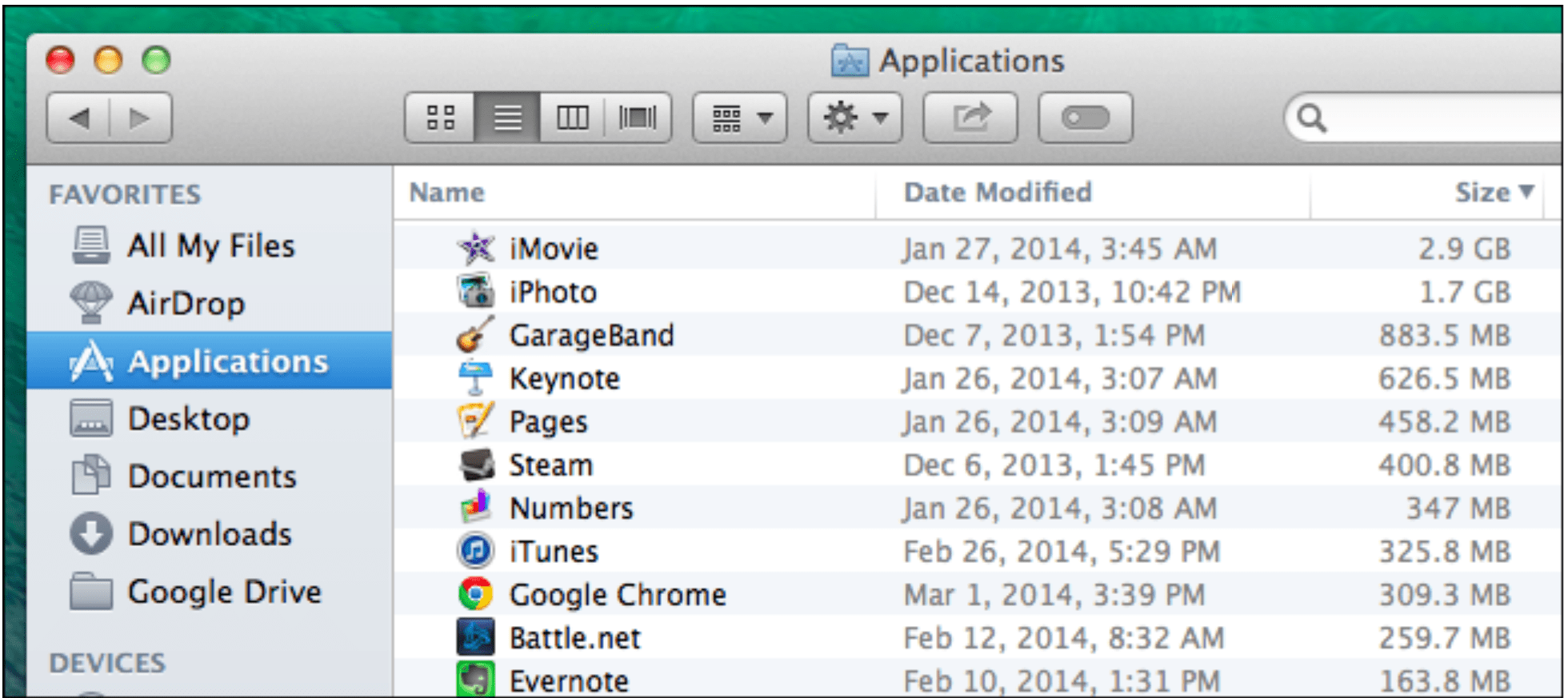The width and height of the screenshot is (1568, 698).
Task: Click the 883.5 MB size value
Action: coord(1445,335)
